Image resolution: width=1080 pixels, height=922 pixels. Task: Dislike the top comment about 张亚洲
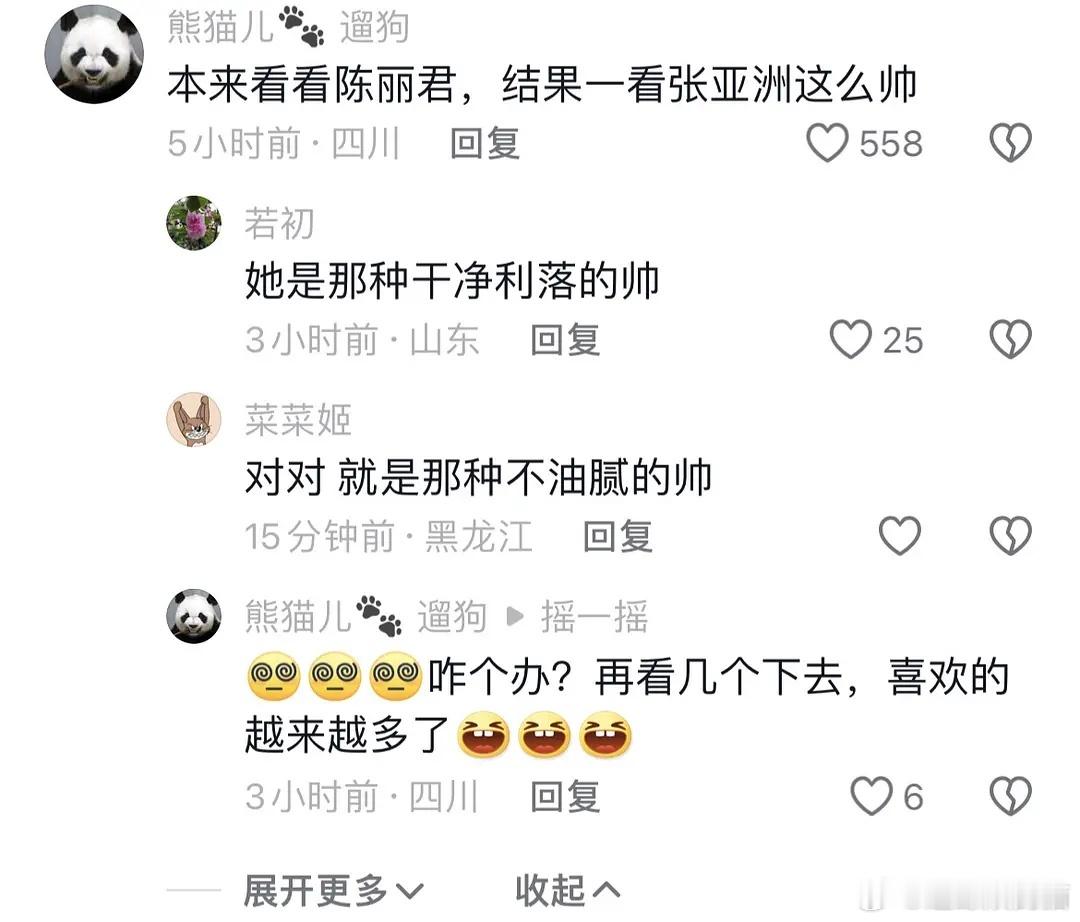pos(1010,143)
